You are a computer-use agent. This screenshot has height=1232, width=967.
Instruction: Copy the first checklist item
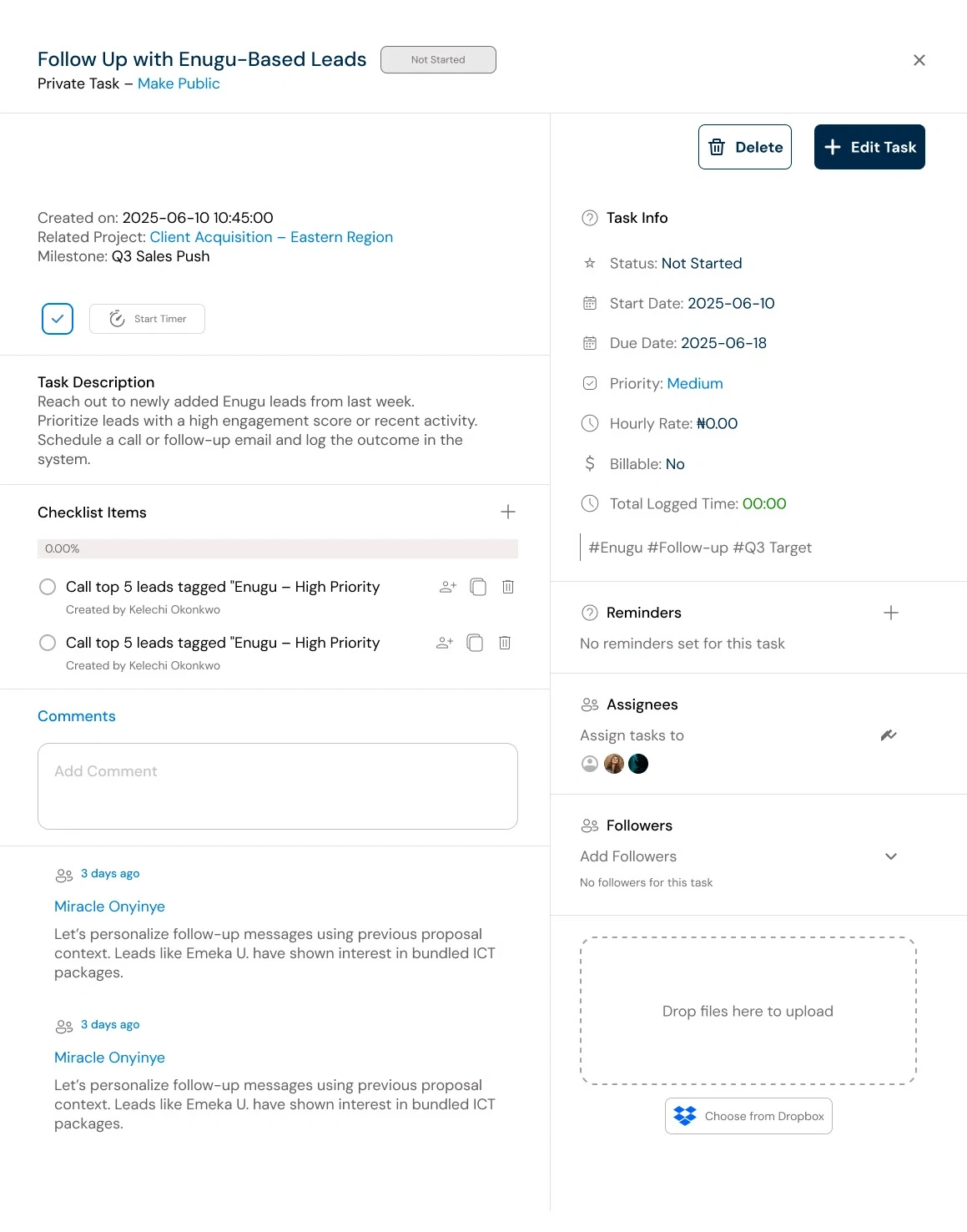point(478,587)
